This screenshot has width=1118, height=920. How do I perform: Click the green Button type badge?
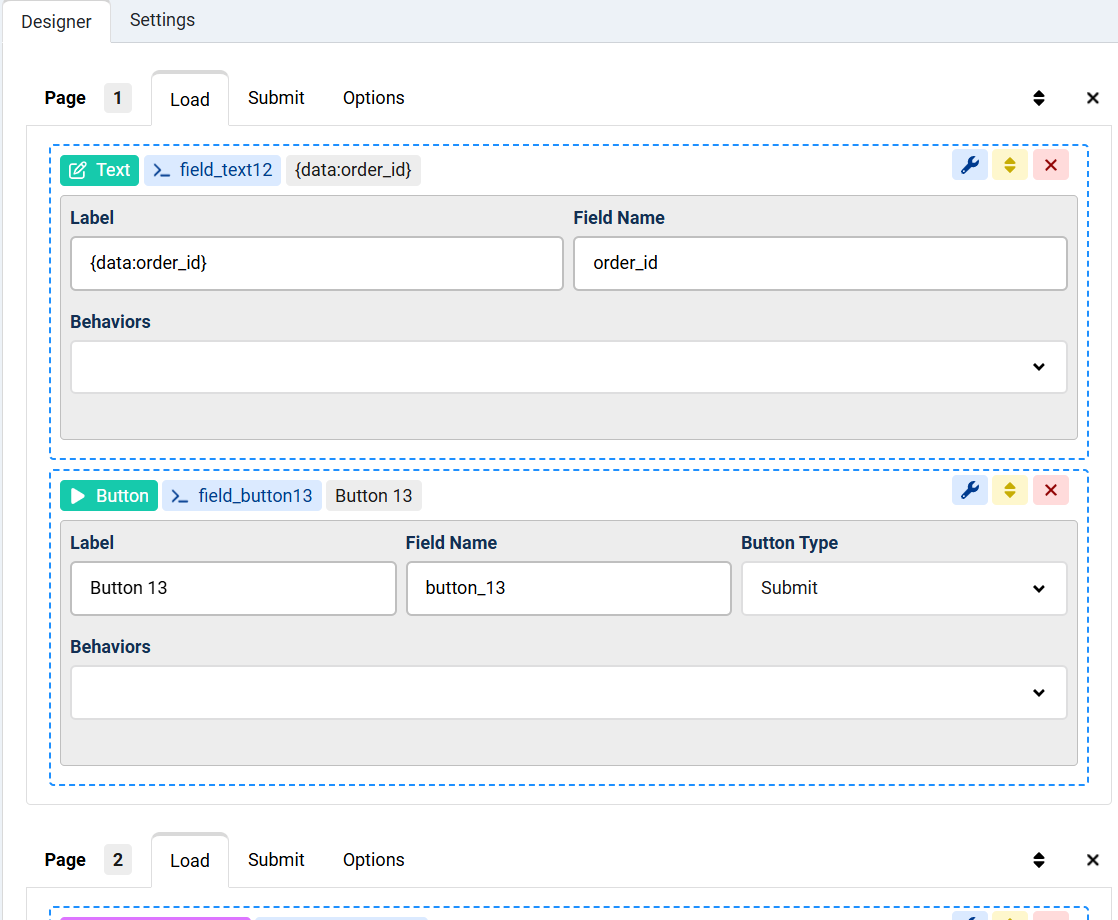coord(109,496)
